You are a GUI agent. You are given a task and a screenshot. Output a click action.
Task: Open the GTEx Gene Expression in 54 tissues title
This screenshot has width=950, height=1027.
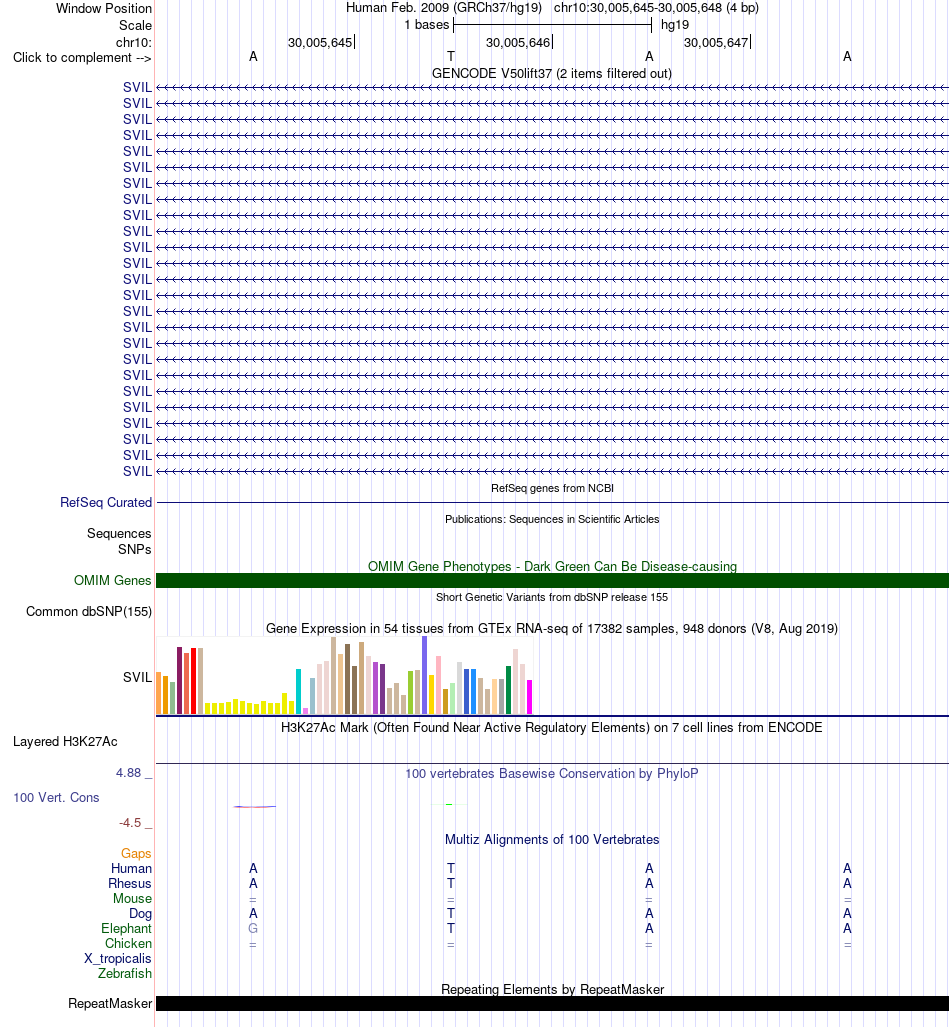[x=552, y=629]
